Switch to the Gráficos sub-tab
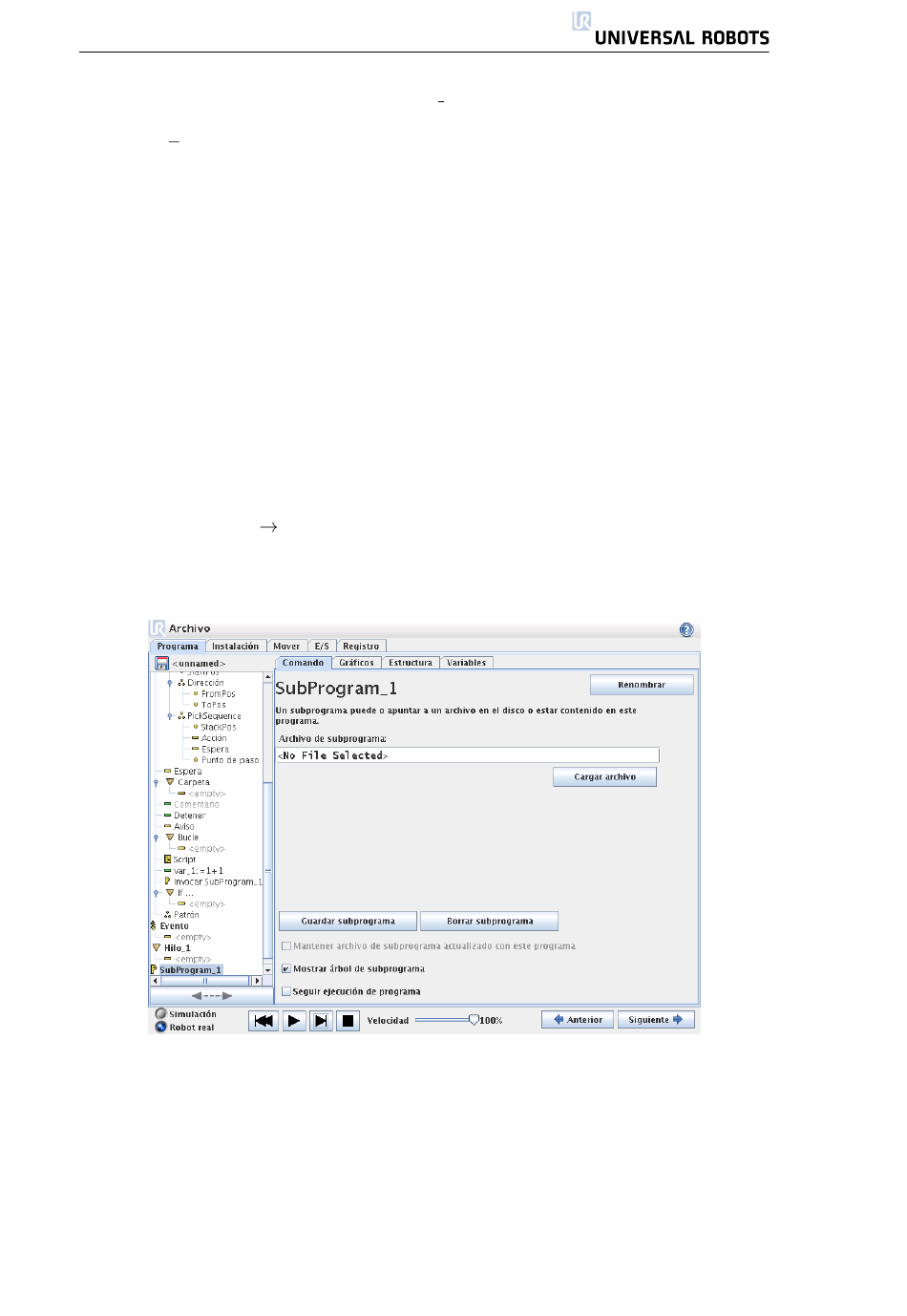Image resolution: width=907 pixels, height=1316 pixels. [x=356, y=663]
